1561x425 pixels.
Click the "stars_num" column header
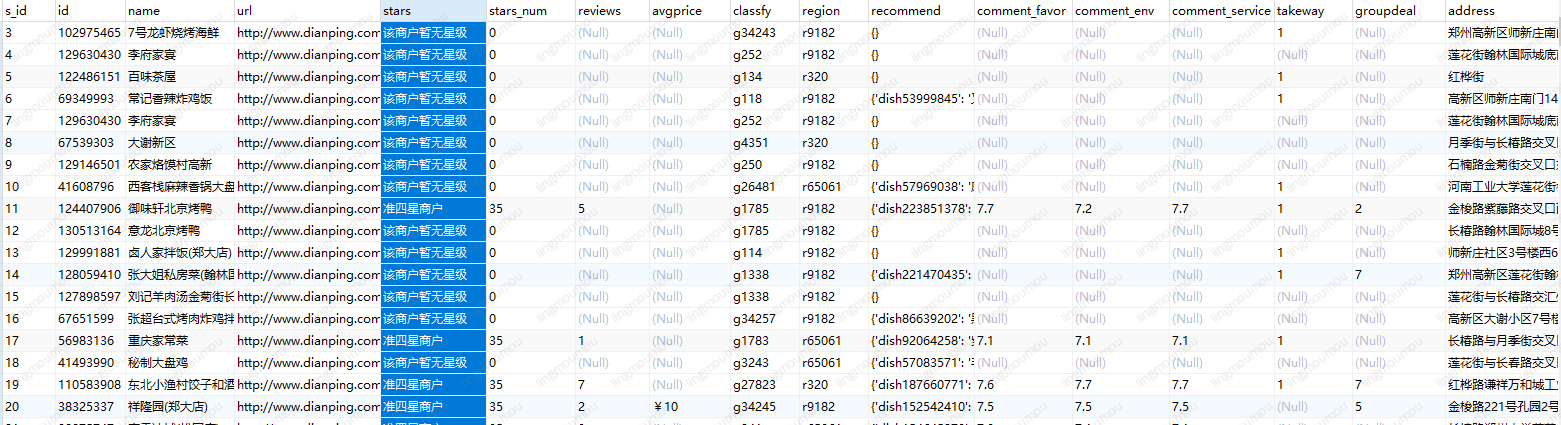coord(529,11)
